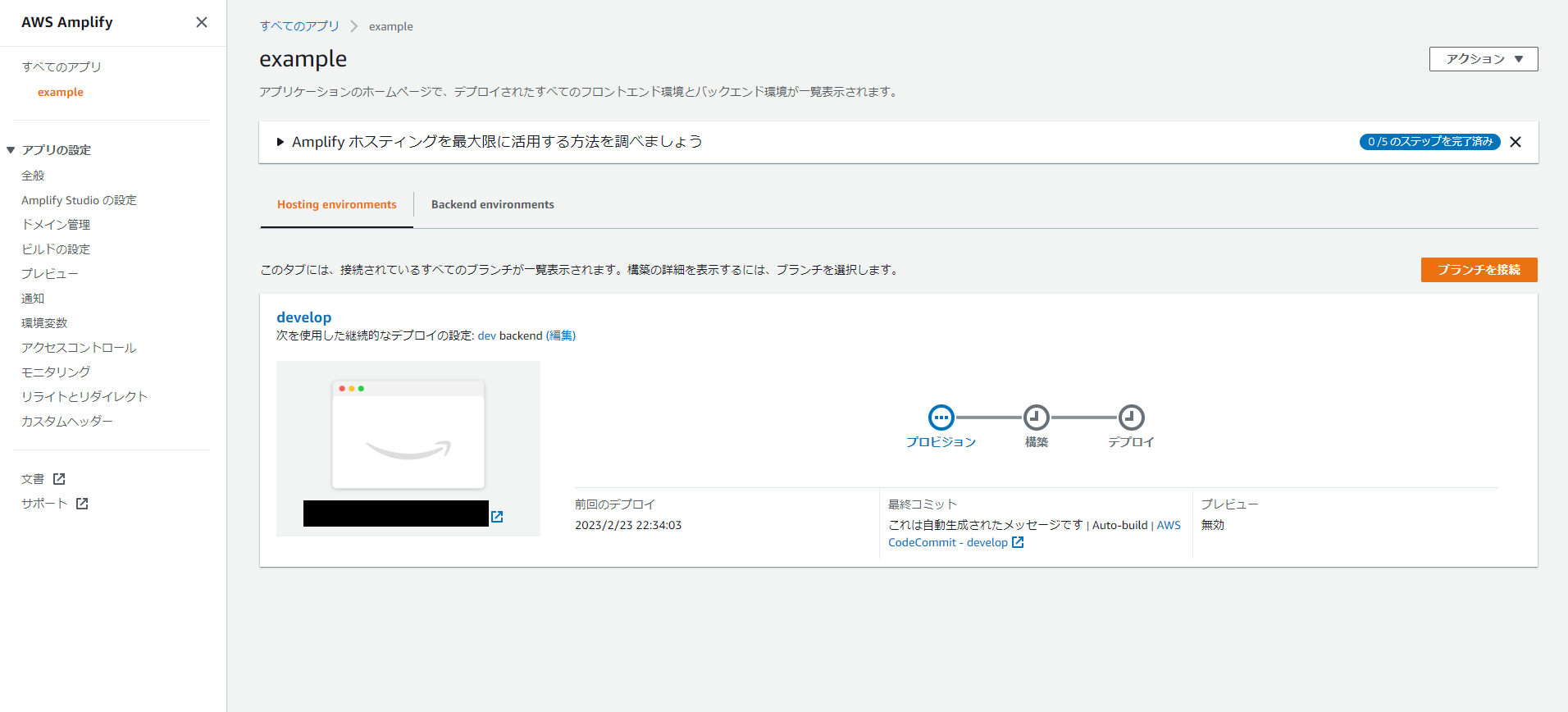Open ビルドの設定 page
The image size is (1568, 712).
[56, 249]
